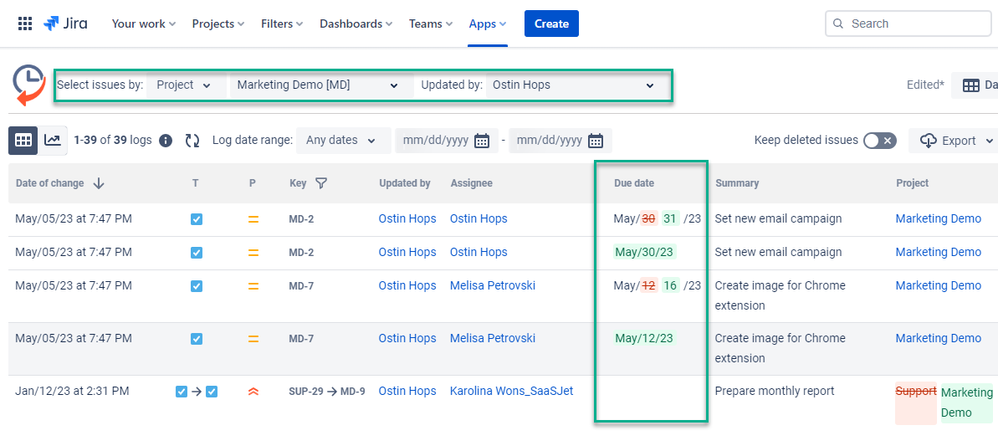The image size is (998, 431).
Task: Click the May/30/23 due date cell
Action: tap(645, 253)
